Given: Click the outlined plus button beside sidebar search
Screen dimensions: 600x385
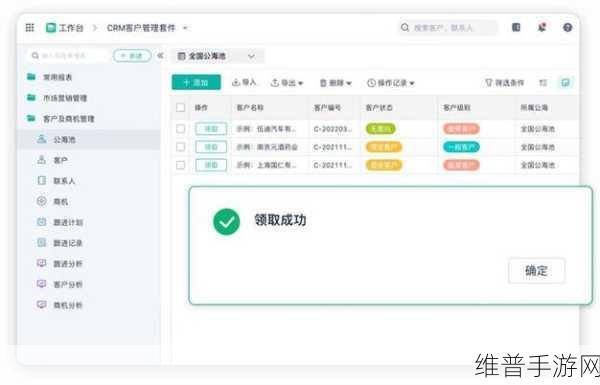Looking at the screenshot, I should tap(132, 56).
